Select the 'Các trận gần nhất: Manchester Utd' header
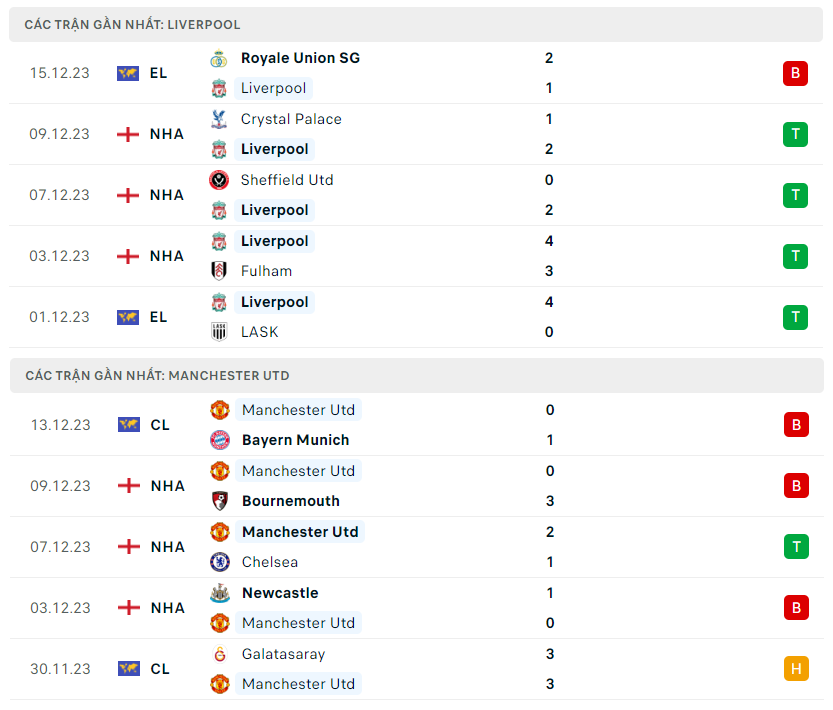Viewport: 833px width, 710px height. [157, 376]
